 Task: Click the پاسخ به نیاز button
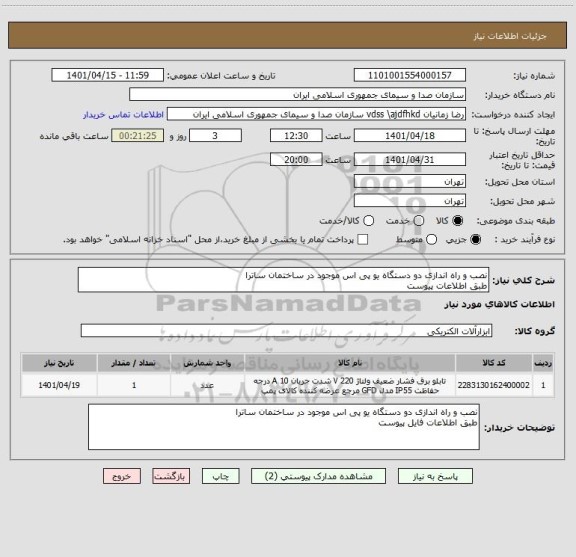point(435,476)
